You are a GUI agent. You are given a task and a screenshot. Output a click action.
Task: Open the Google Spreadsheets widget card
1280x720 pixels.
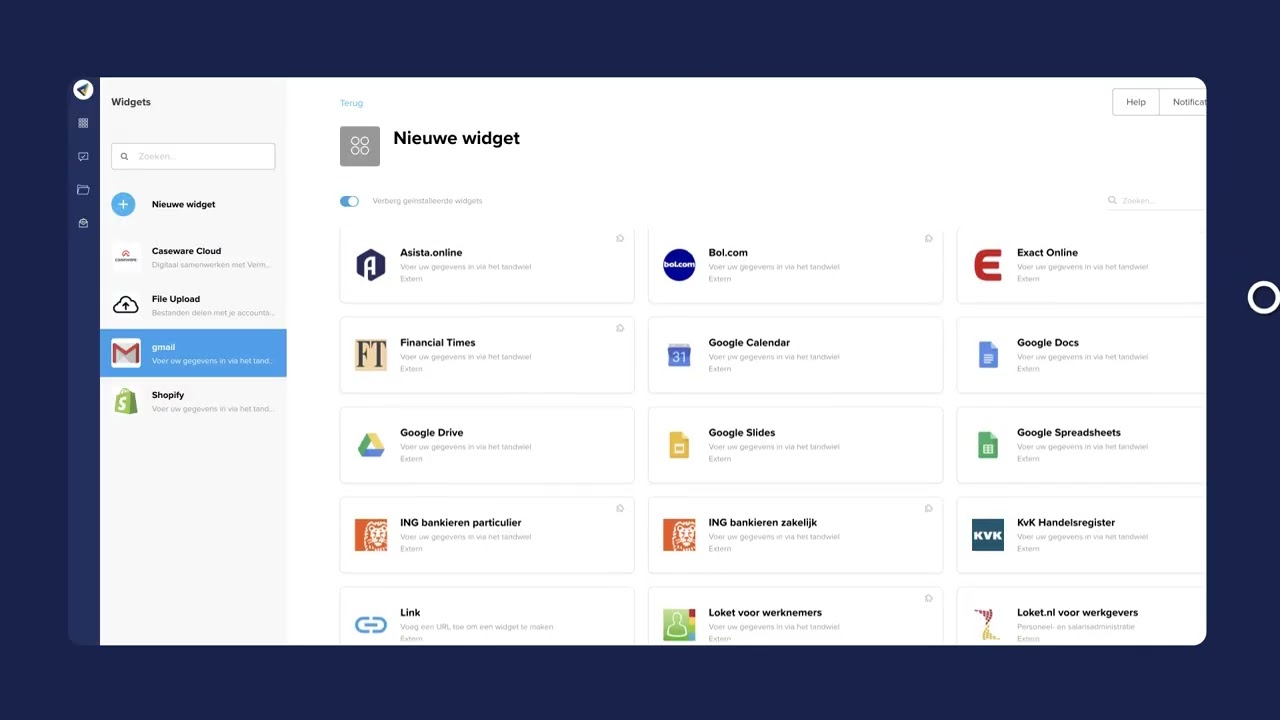(x=1081, y=445)
